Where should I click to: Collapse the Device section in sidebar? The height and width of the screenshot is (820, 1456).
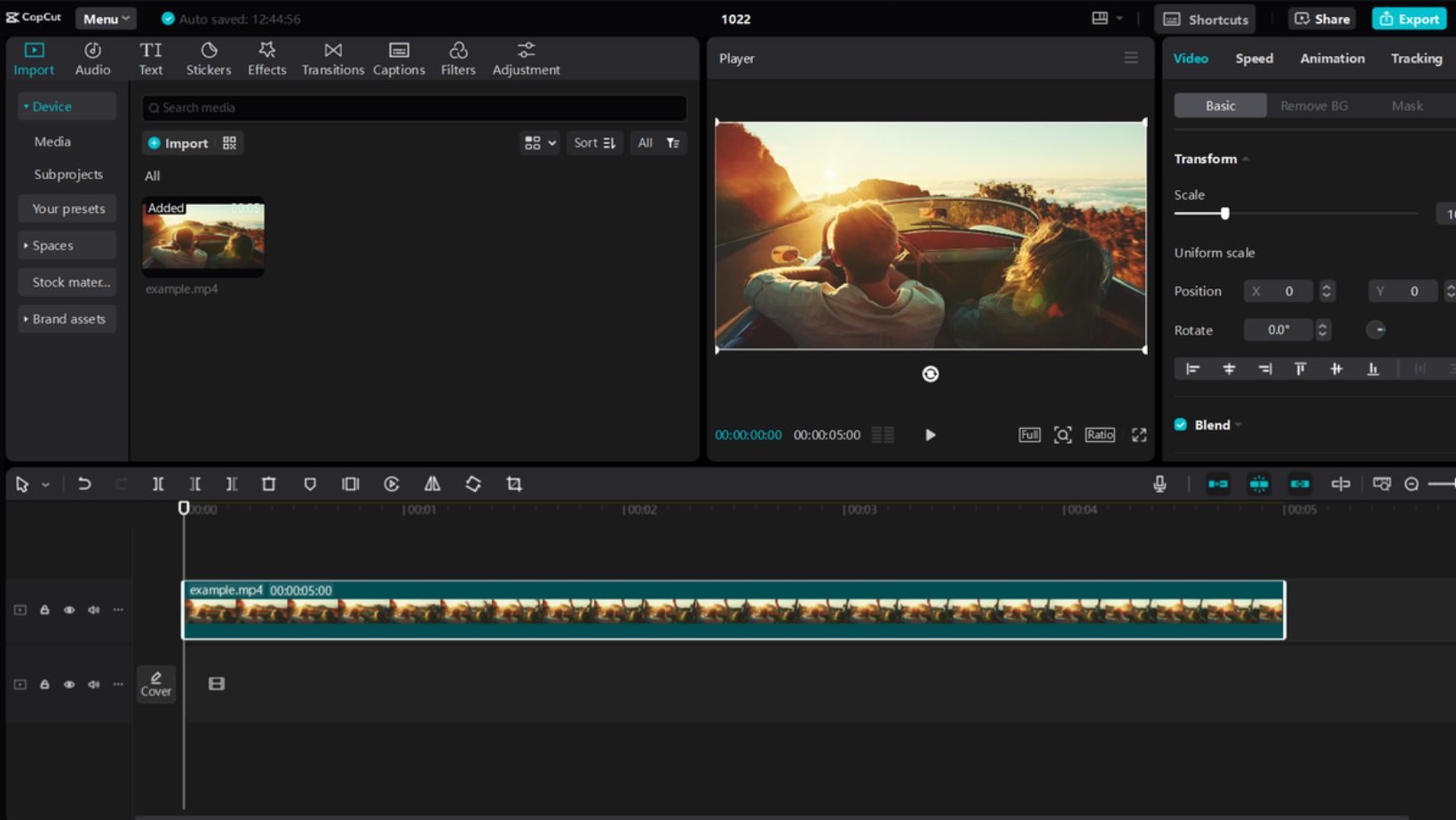pyautogui.click(x=67, y=106)
